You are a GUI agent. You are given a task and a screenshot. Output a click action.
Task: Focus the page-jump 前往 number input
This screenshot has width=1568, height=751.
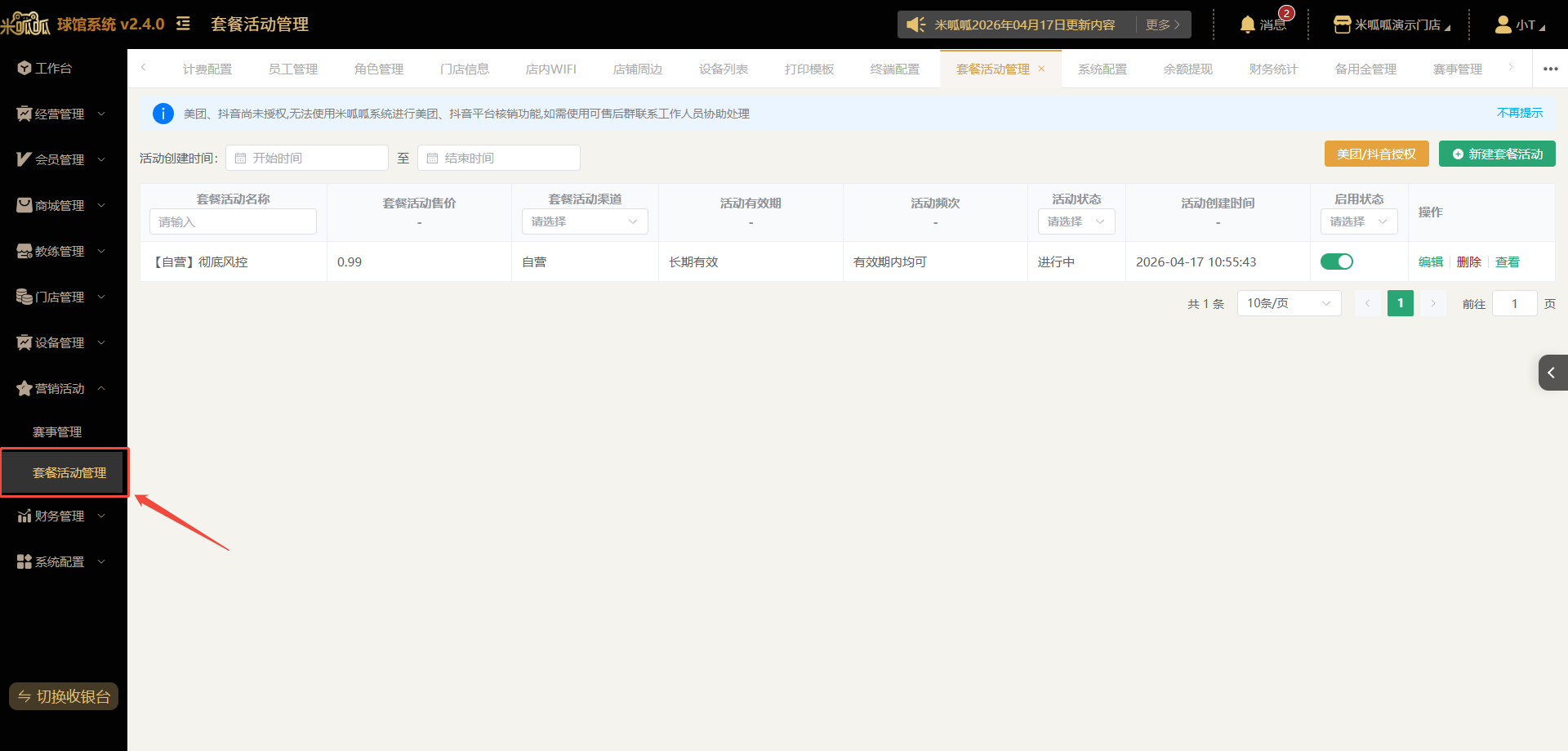pos(1515,303)
